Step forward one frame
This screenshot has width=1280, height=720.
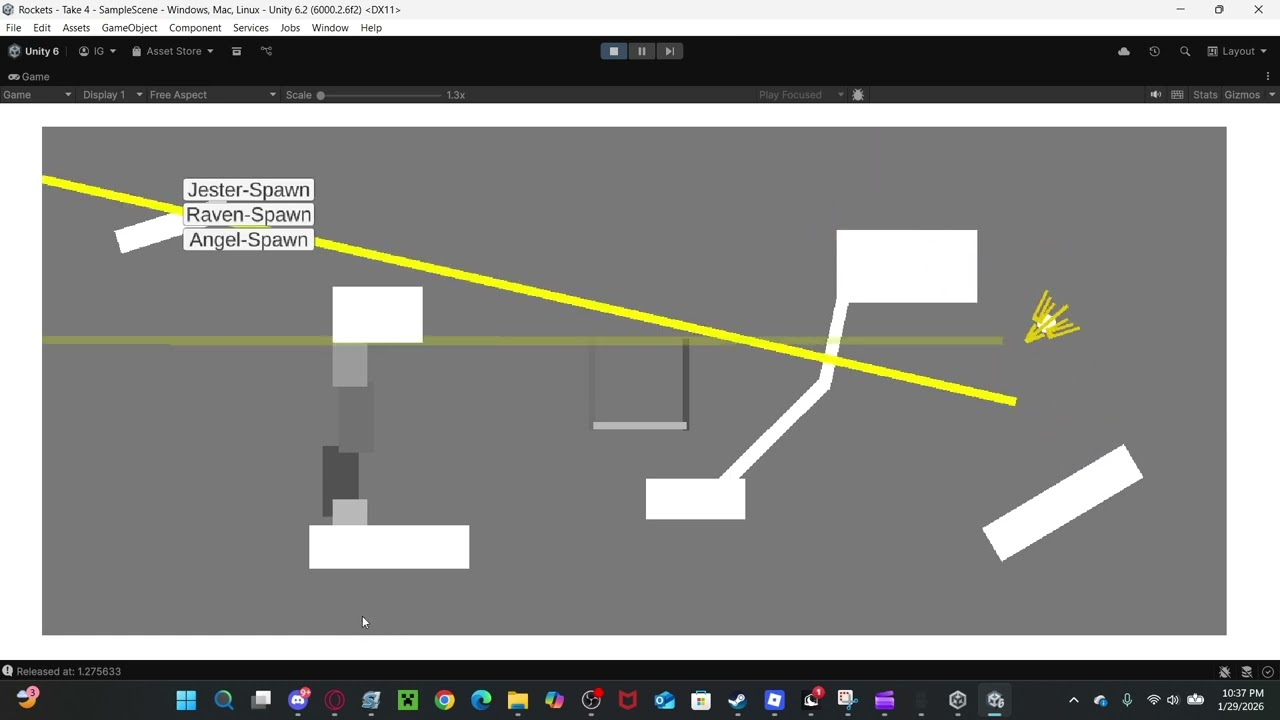click(670, 51)
